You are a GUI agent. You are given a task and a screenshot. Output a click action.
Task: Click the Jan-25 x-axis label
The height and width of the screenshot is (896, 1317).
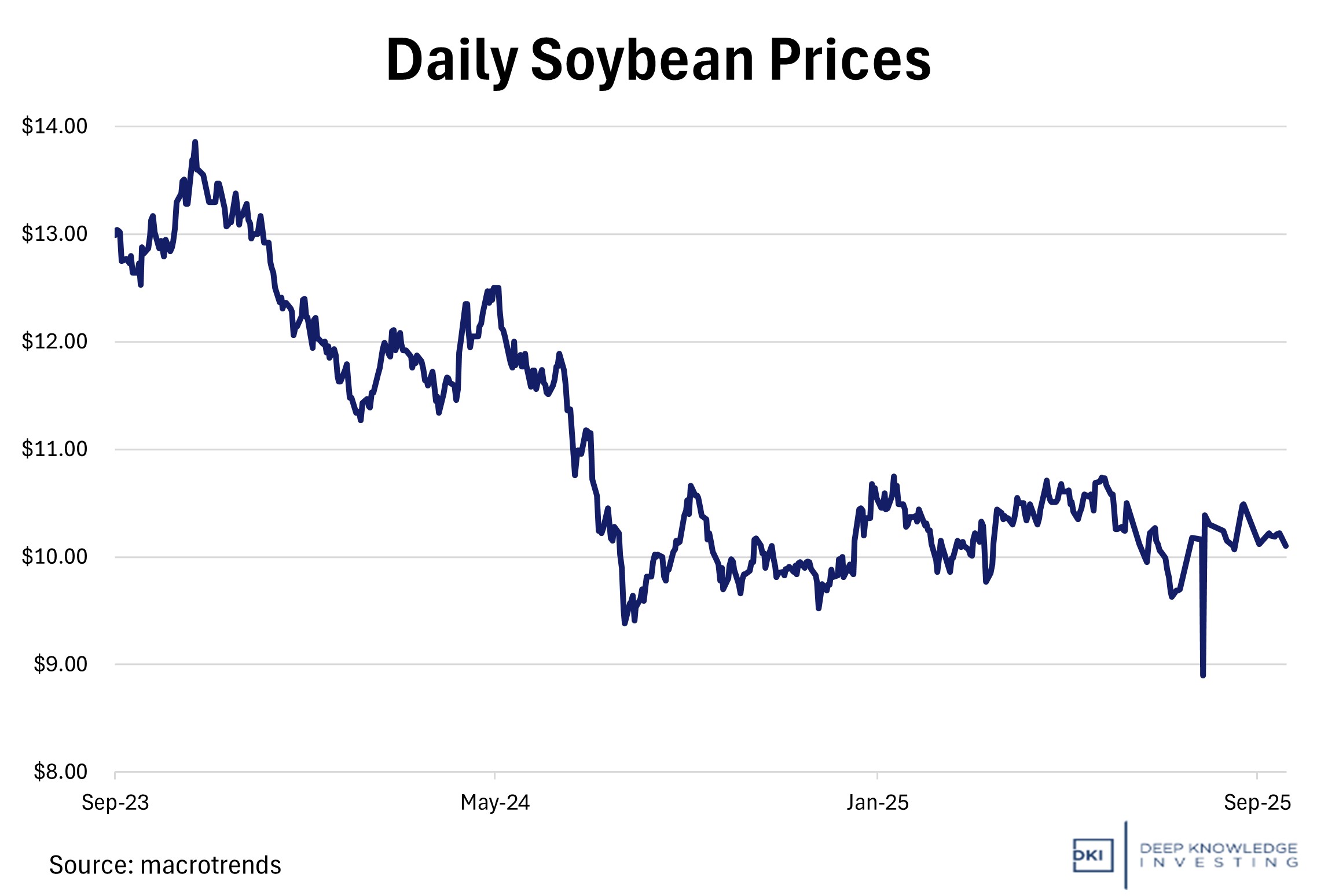(877, 802)
